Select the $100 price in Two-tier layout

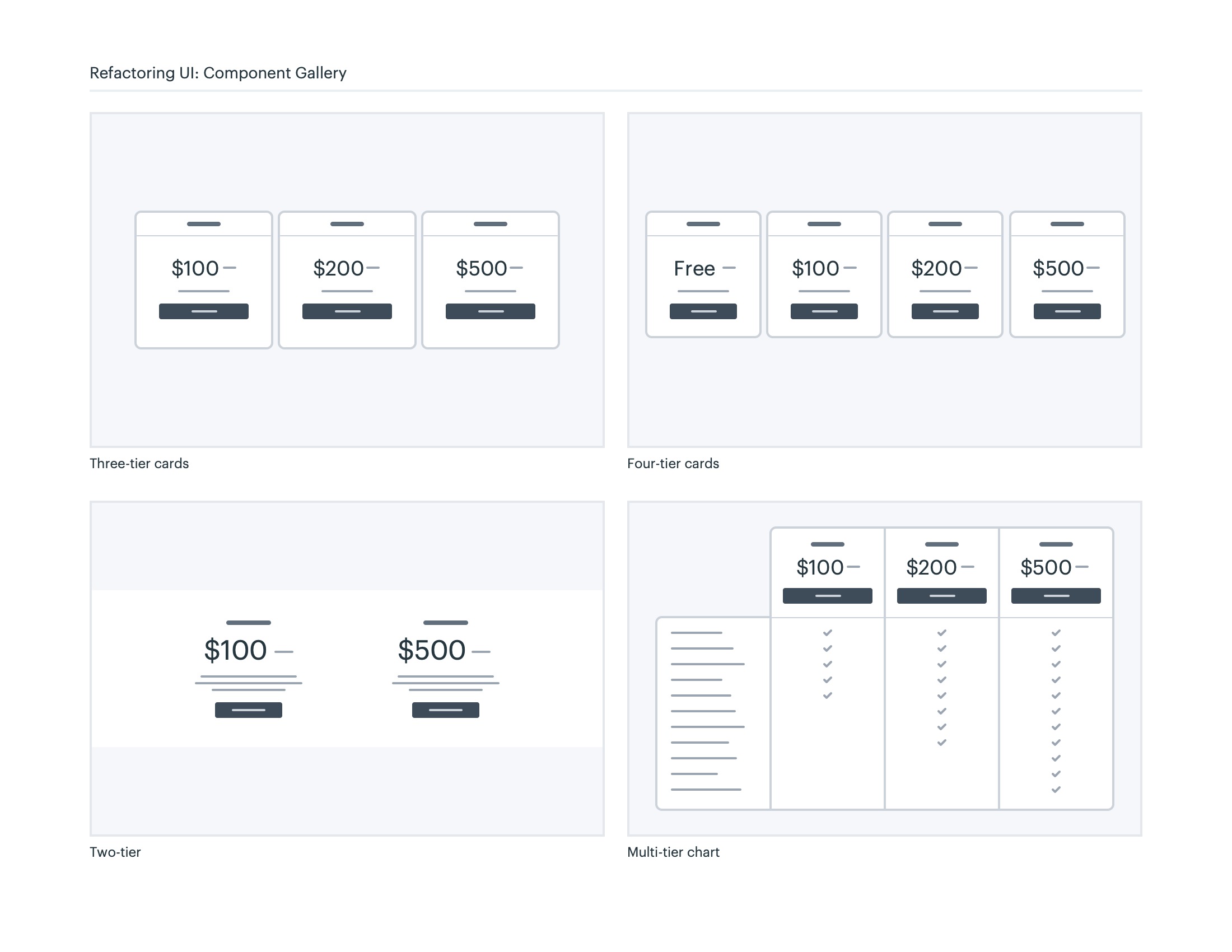tap(235, 650)
